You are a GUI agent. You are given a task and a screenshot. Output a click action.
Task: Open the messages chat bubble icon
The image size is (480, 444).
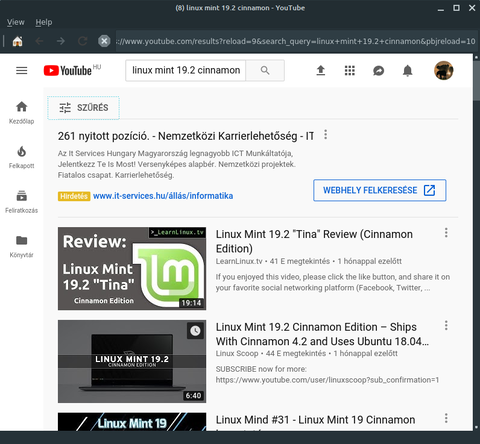point(379,71)
